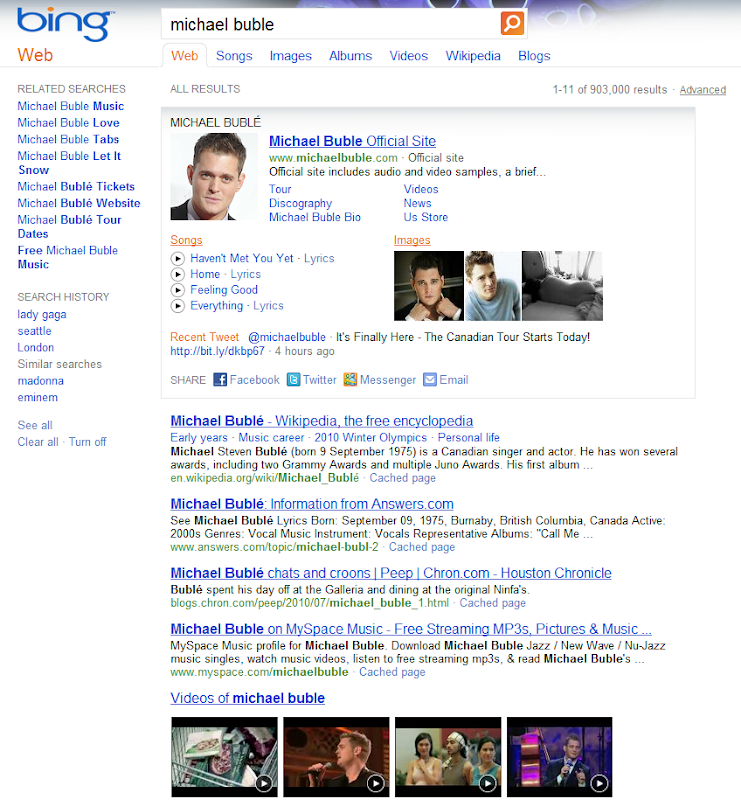Open the black-and-white third image
The image size is (741, 800).
pos(562,286)
